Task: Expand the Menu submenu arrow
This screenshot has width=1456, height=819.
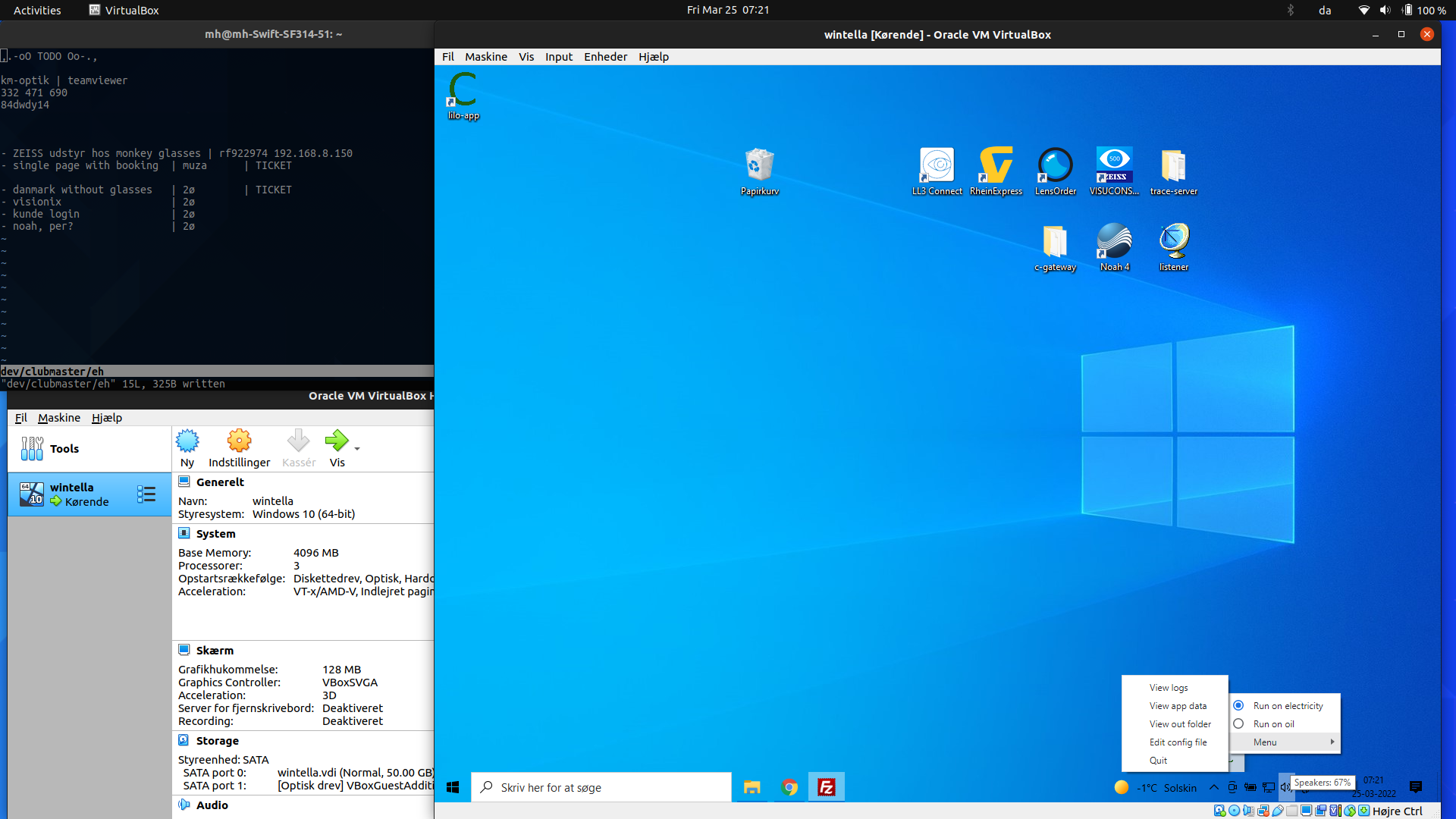Action: tap(1332, 742)
